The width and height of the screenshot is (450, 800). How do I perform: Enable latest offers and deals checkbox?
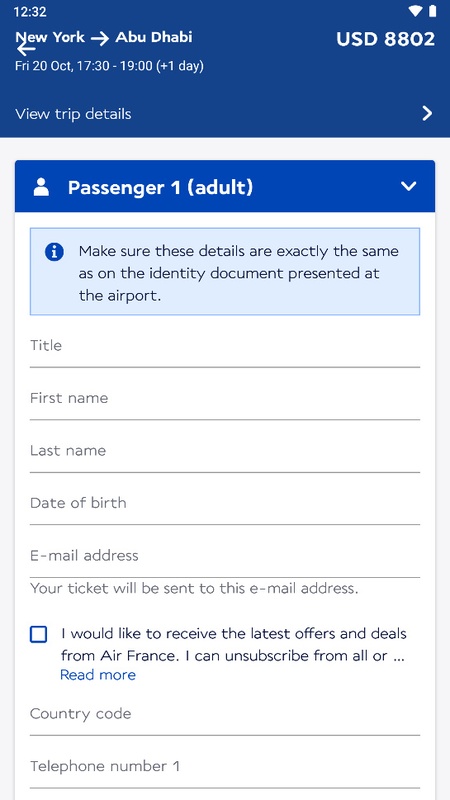coord(39,634)
